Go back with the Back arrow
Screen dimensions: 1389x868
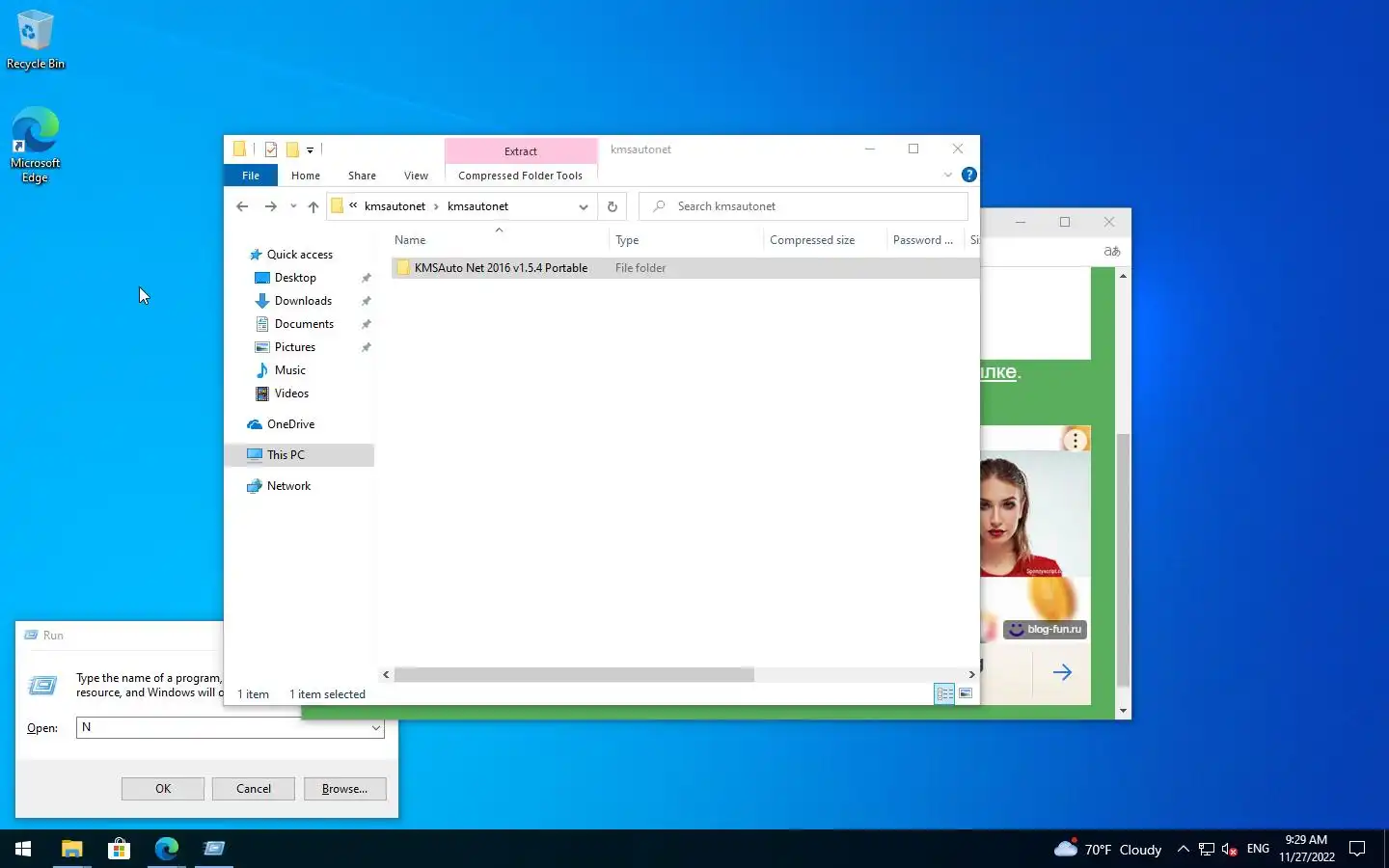click(242, 206)
